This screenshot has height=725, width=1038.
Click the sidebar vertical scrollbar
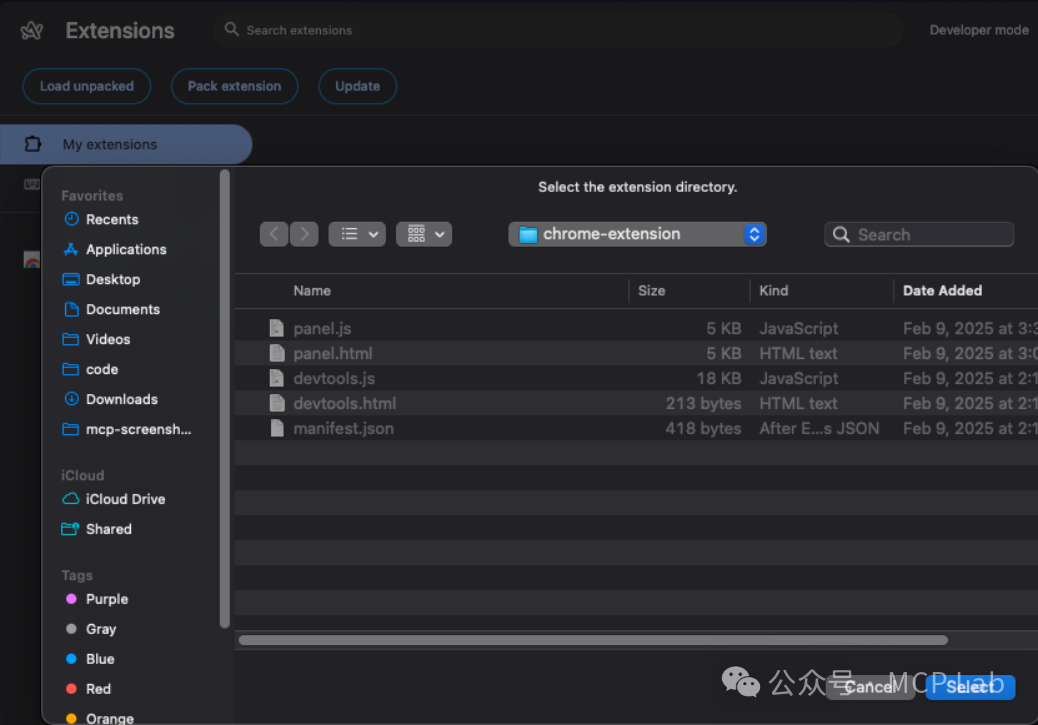click(224, 399)
